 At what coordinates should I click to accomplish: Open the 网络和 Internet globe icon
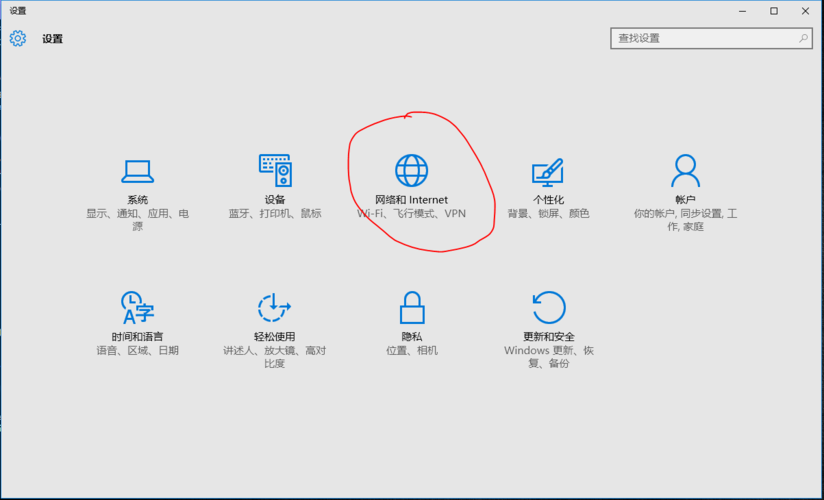click(411, 170)
